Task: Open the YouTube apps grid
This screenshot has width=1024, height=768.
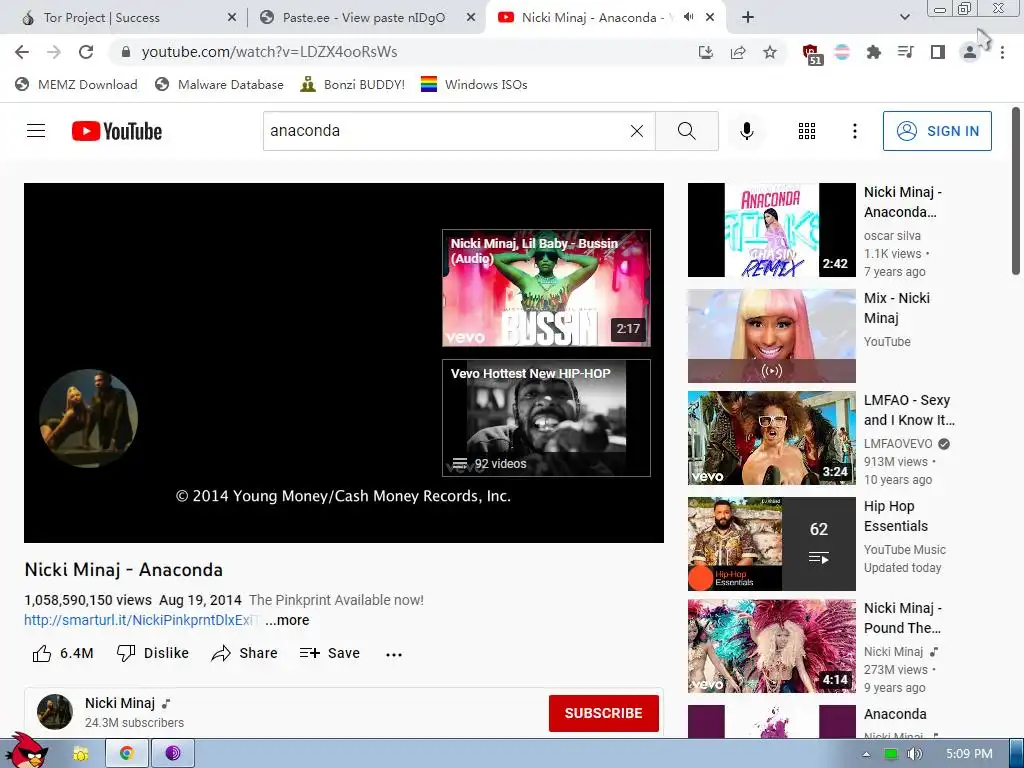Action: point(807,131)
